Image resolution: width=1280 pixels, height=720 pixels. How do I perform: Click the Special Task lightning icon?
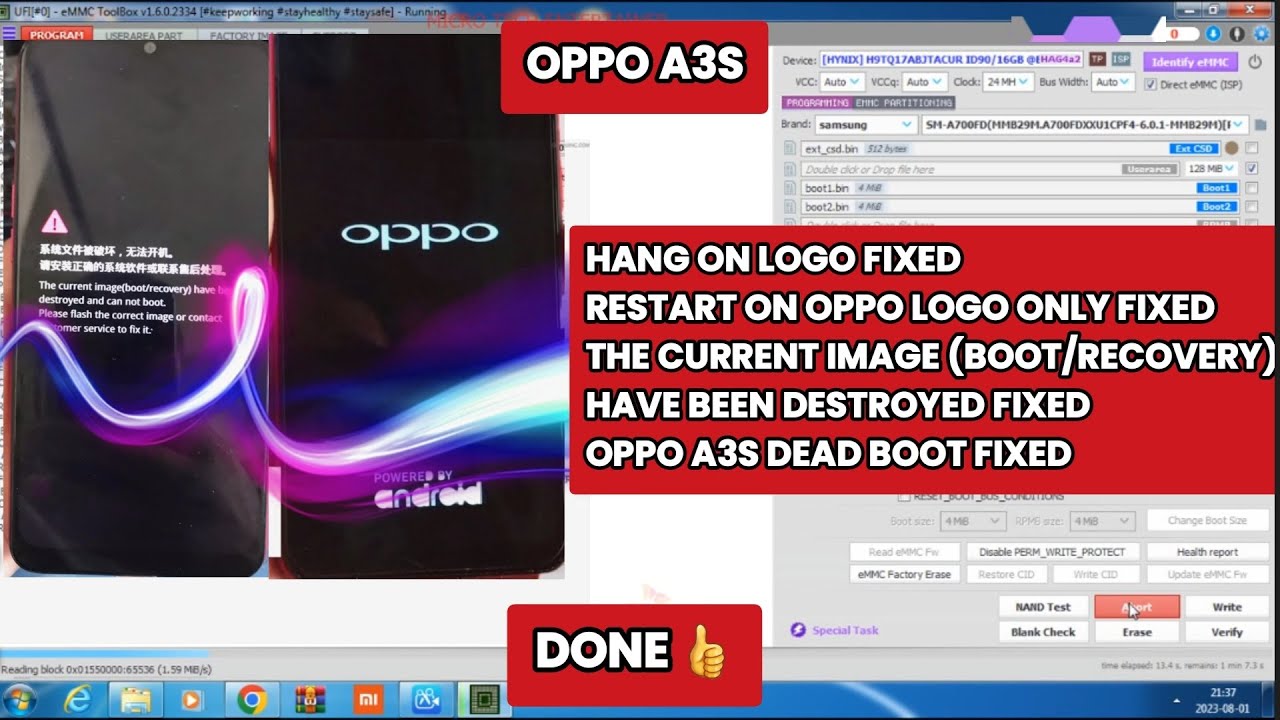coord(798,630)
